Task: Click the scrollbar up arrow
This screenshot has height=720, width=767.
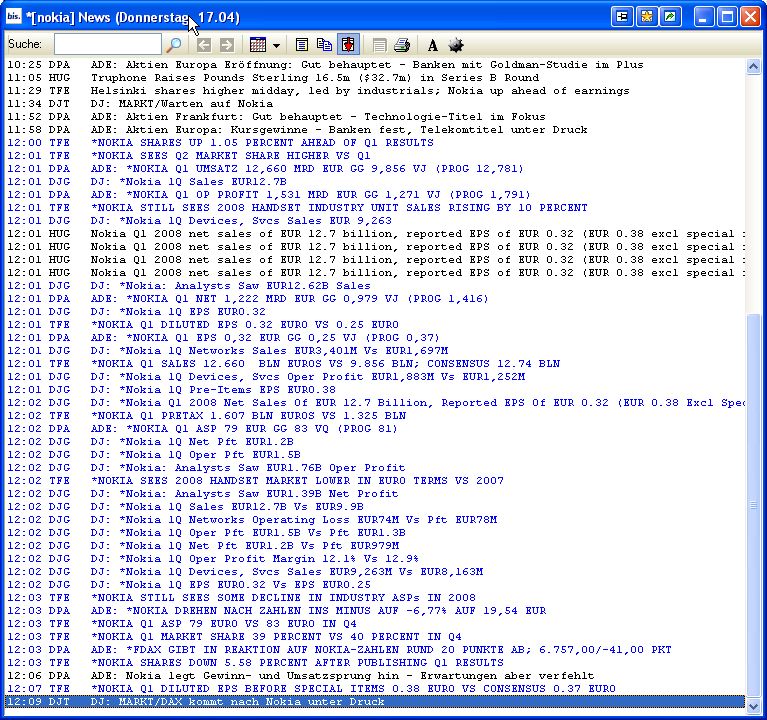Action: point(753,67)
